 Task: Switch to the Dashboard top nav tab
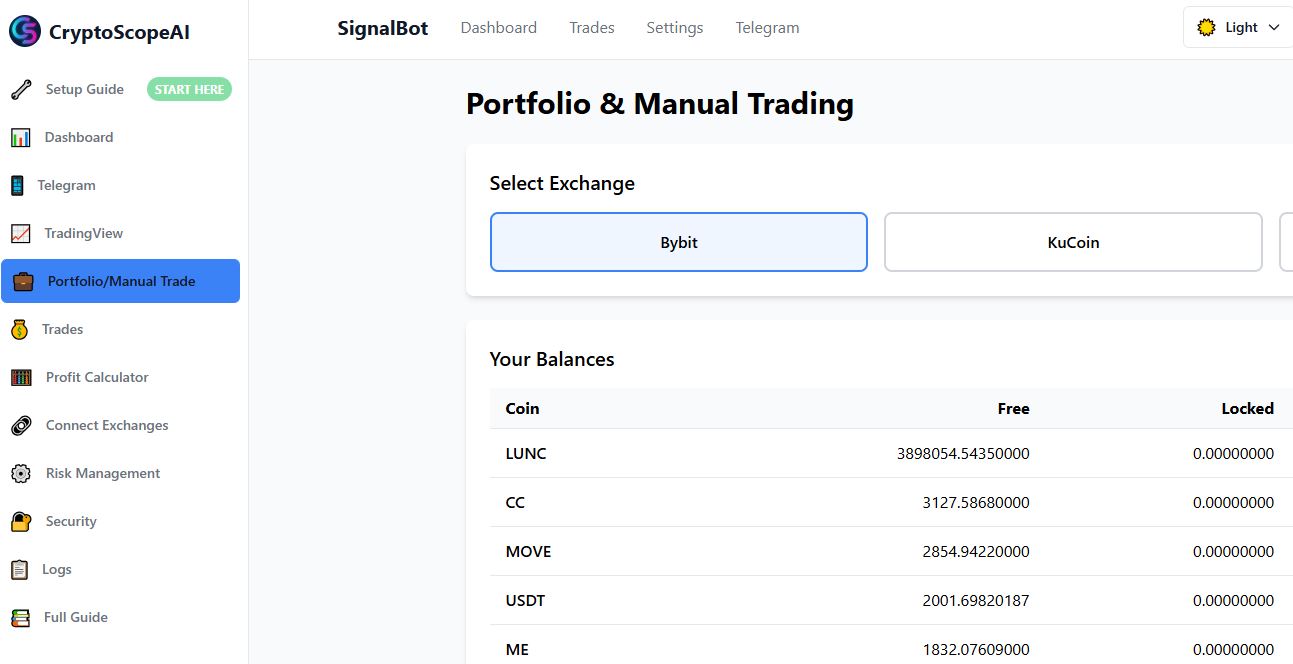pos(498,27)
